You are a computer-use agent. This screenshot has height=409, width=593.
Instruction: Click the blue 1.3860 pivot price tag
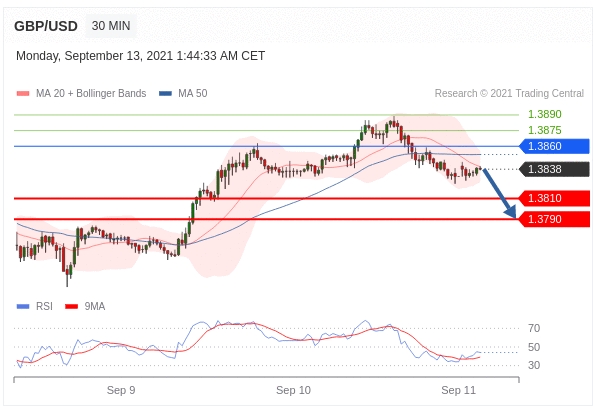[554, 146]
